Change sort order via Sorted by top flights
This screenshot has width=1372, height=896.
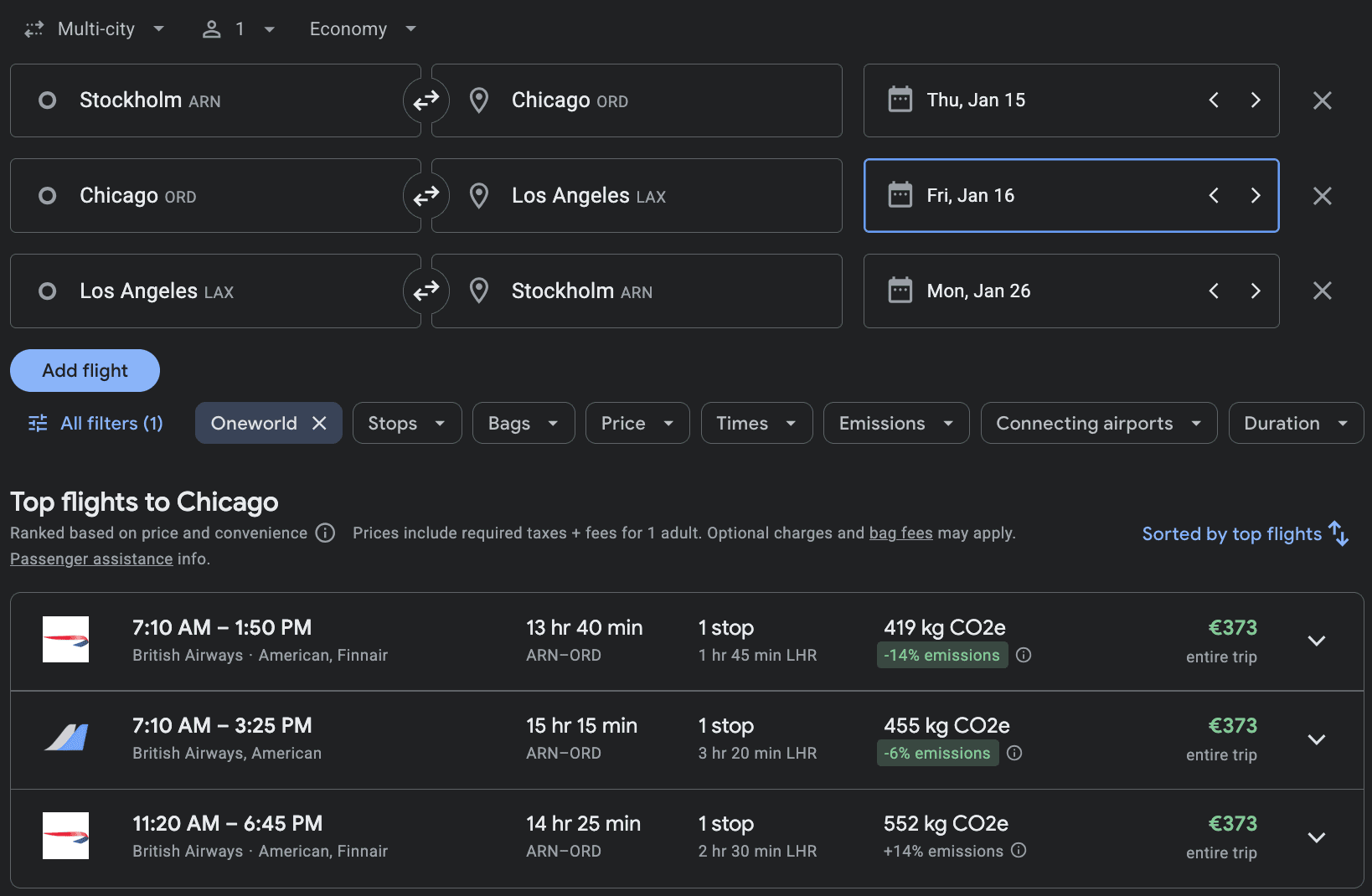click(x=1244, y=533)
